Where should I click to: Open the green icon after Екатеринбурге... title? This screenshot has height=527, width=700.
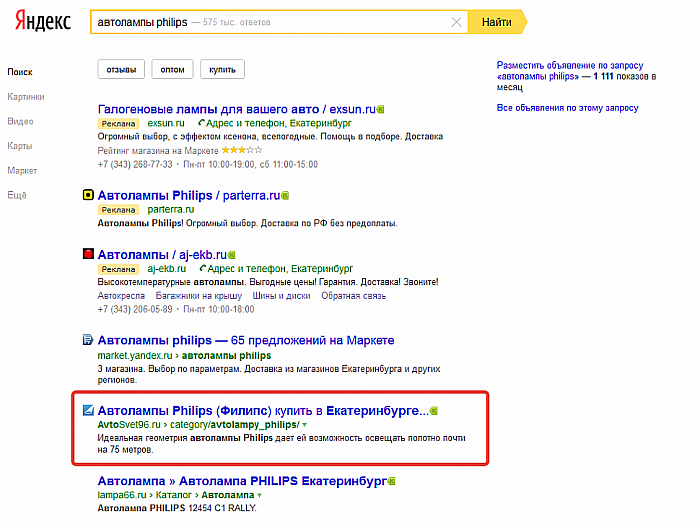coord(434,411)
